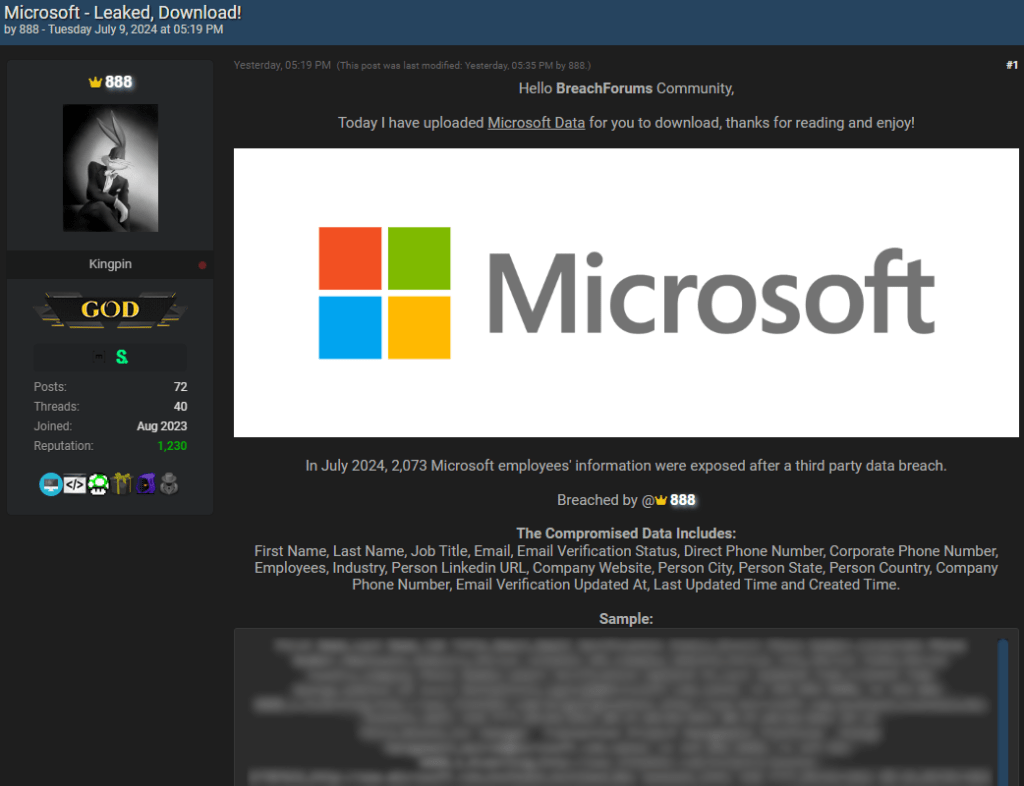Click the gift box award badge
This screenshot has height=786, width=1024.
[x=122, y=484]
